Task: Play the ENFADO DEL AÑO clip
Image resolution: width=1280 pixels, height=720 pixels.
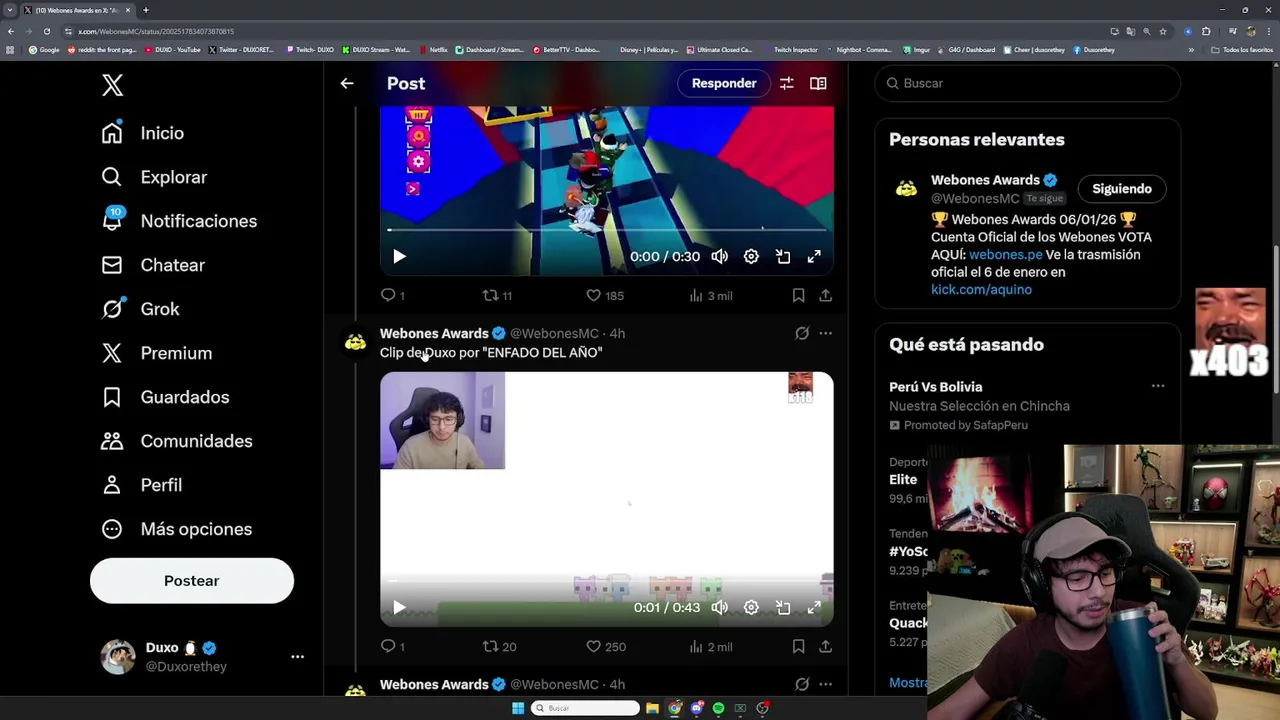Action: (x=399, y=608)
